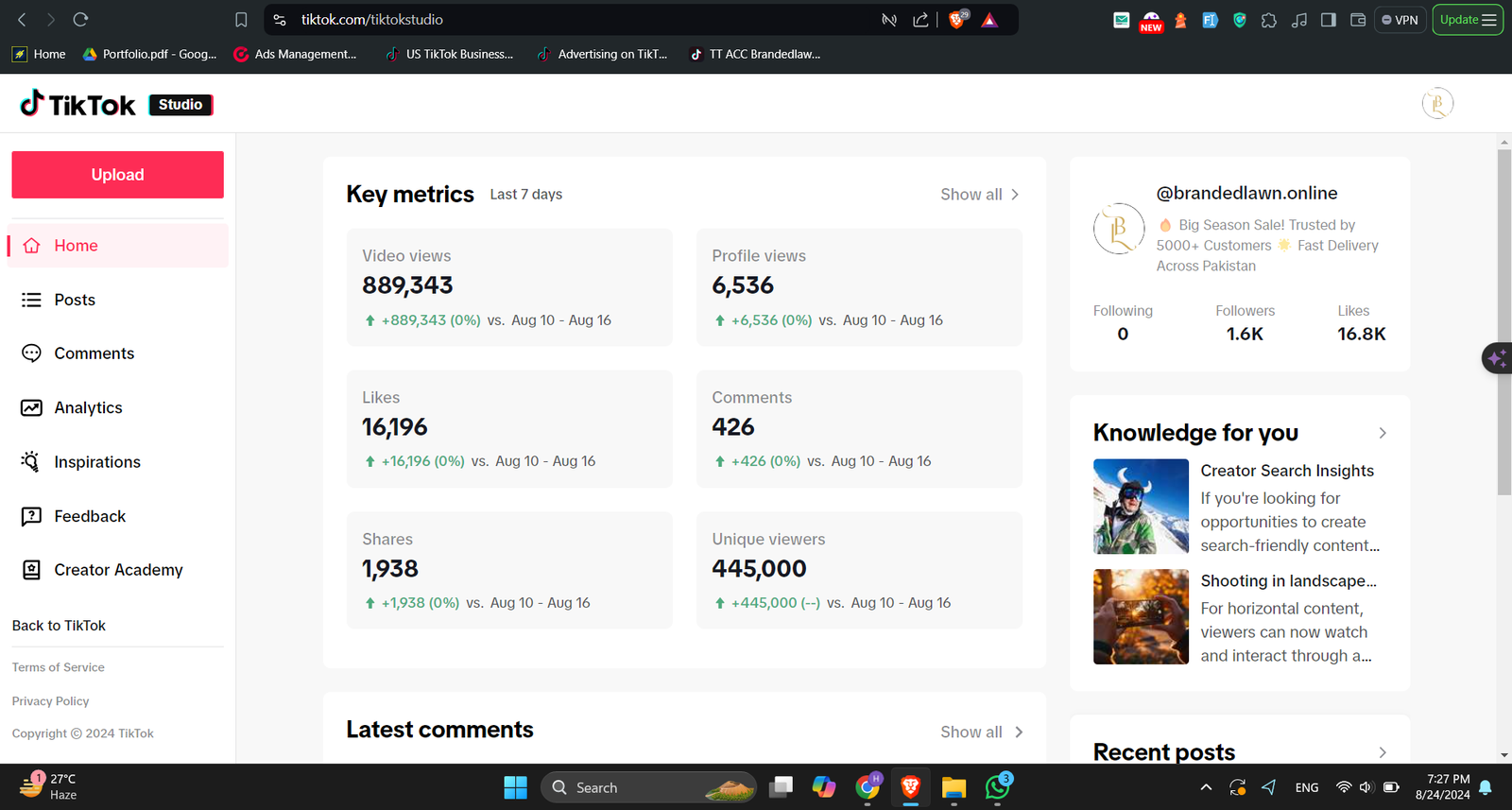
Task: Click the browser forward arrow
Action: [51, 19]
